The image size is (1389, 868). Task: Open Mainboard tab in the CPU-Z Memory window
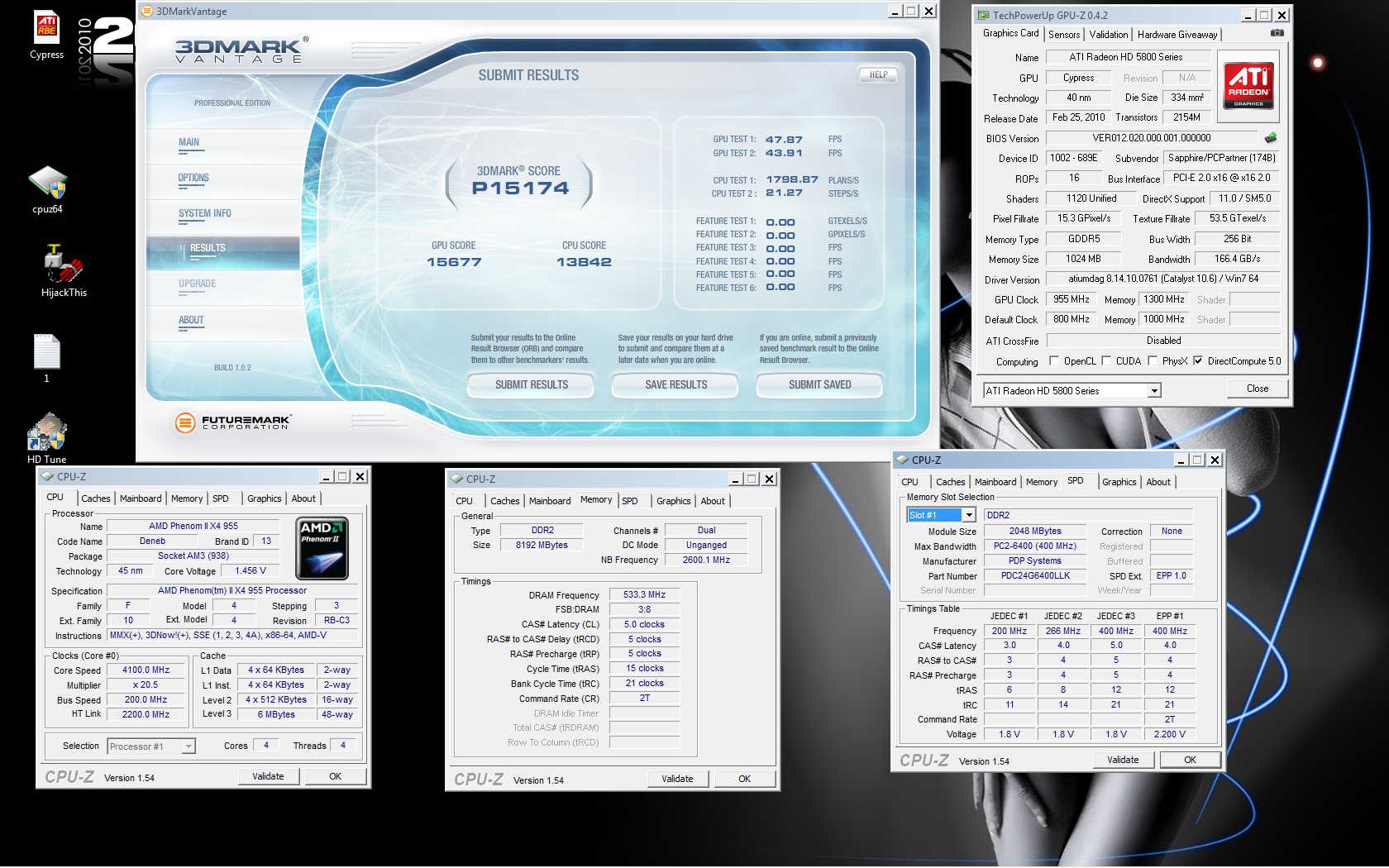pos(550,501)
